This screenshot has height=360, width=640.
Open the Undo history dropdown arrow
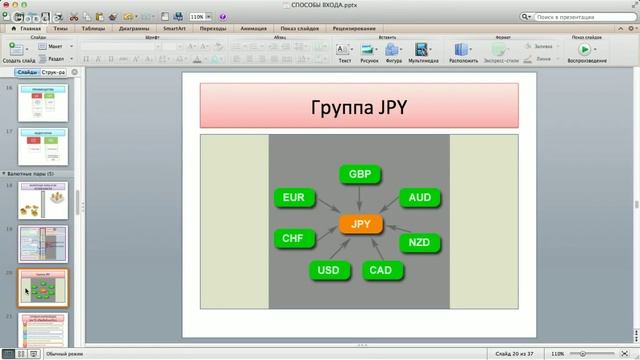point(136,17)
